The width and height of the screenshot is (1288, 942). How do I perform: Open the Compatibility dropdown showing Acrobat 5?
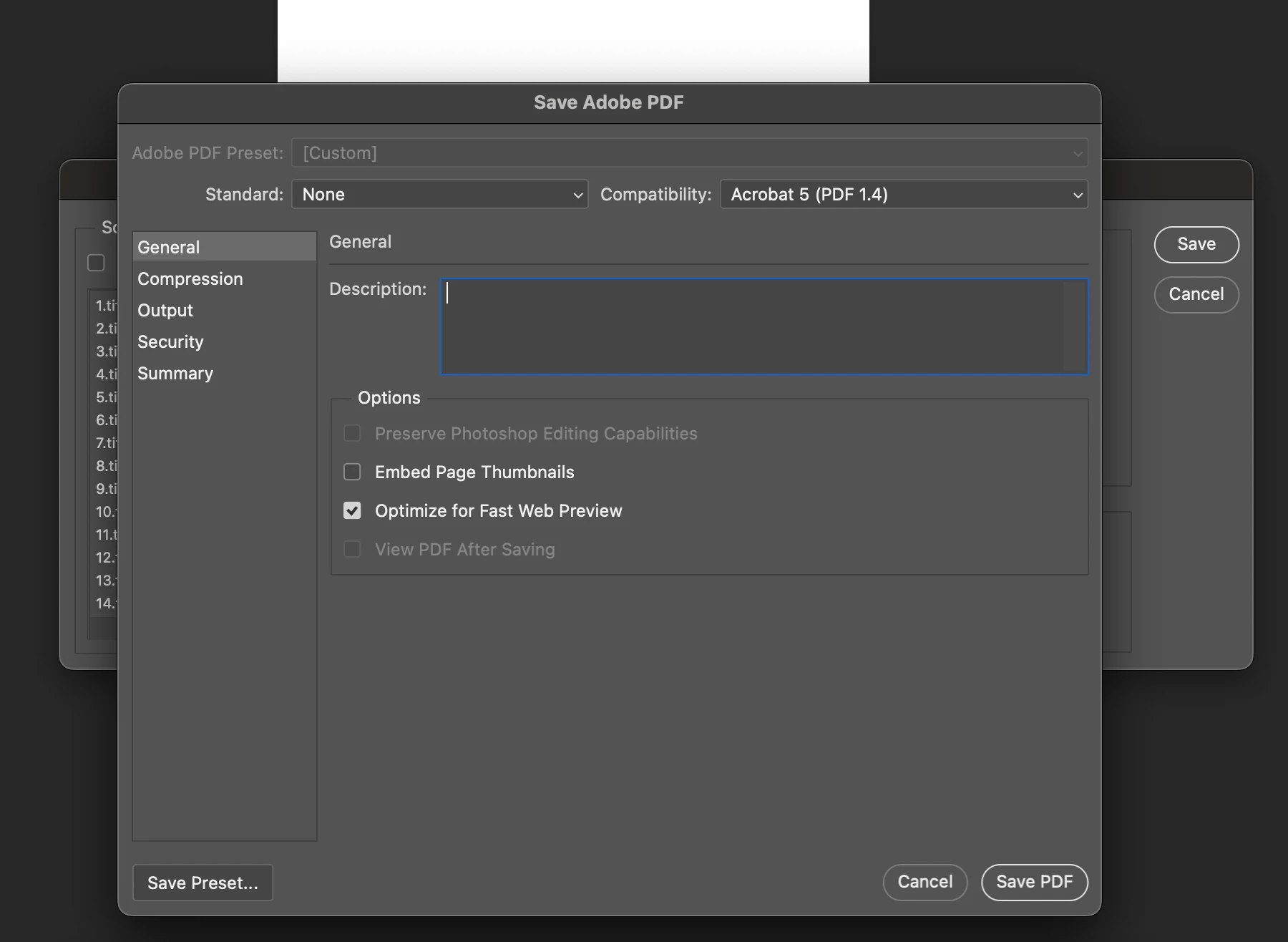point(904,194)
